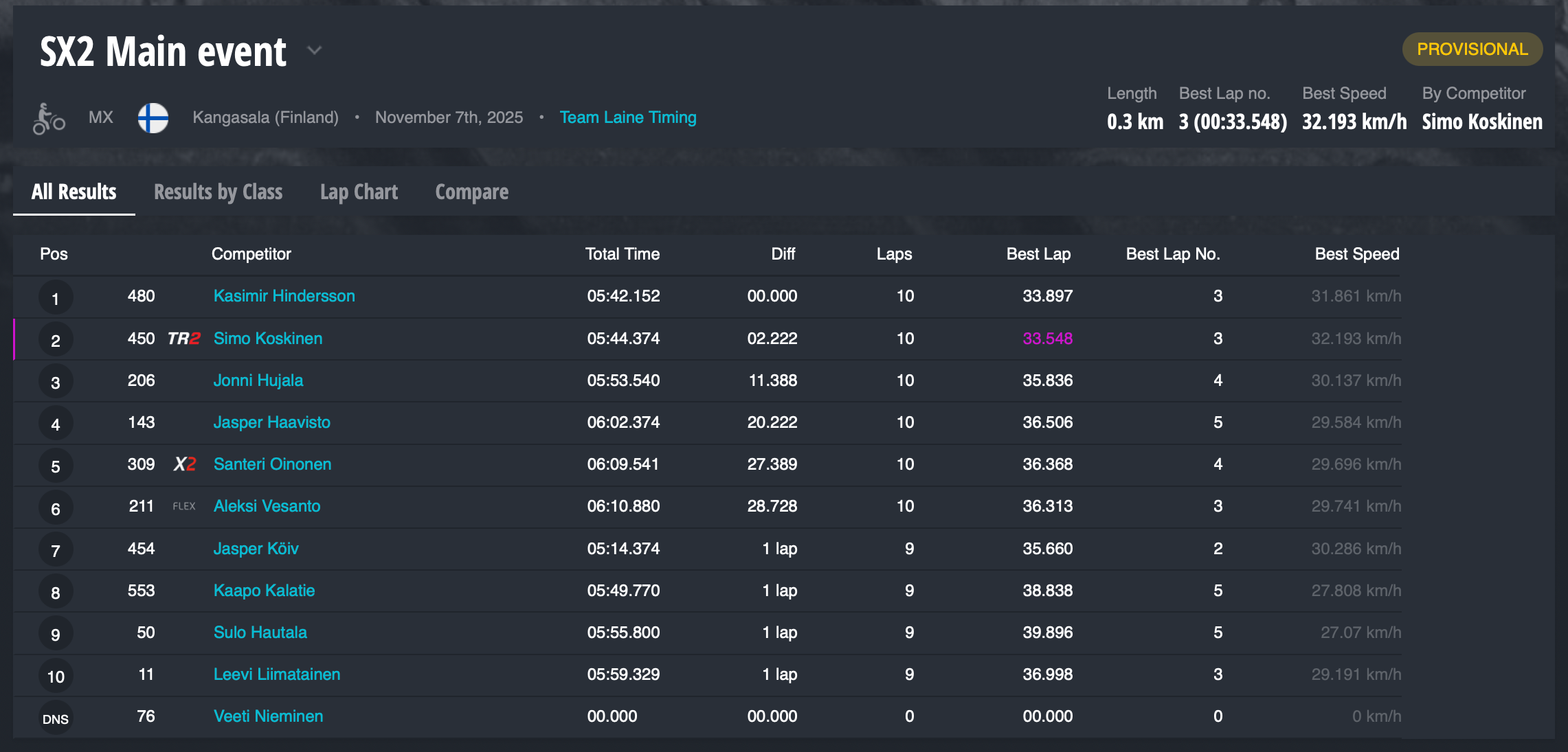The height and width of the screenshot is (752, 1568).
Task: Click the position 1 circle badge
Action: tap(56, 298)
